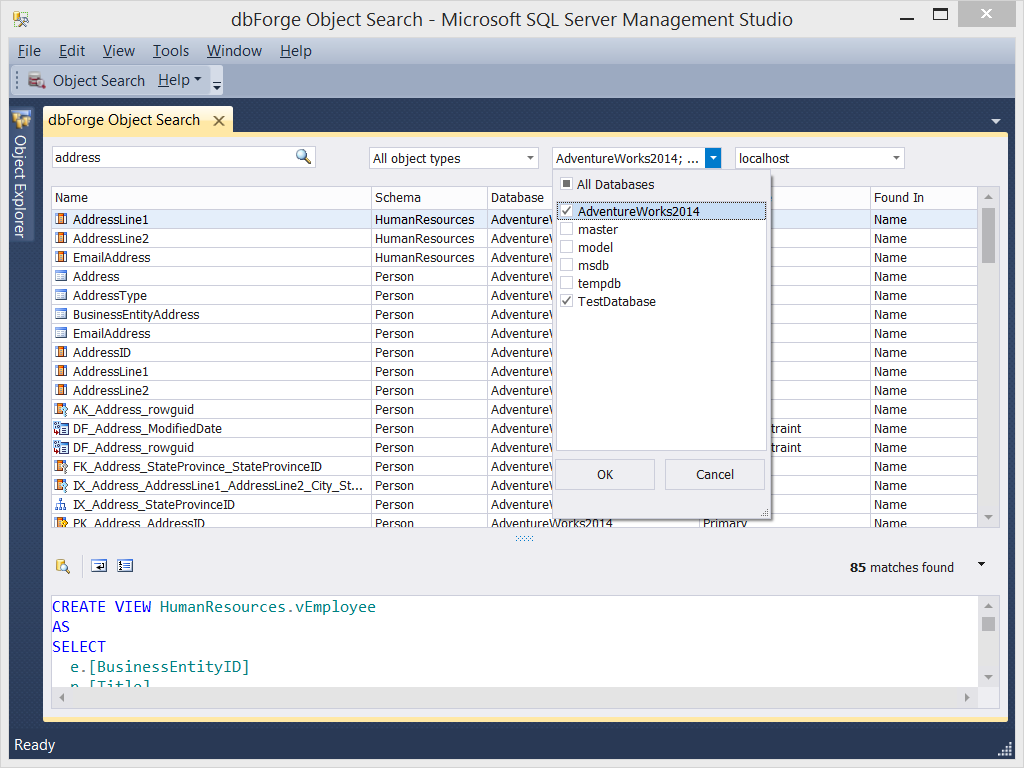Click table icon beside Address row

pyautogui.click(x=61, y=276)
